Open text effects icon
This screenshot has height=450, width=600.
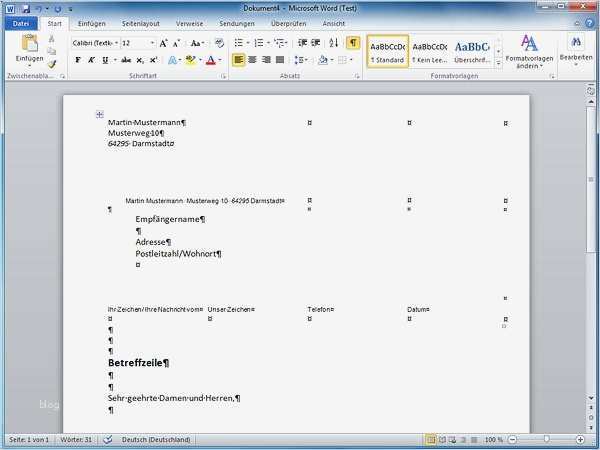(172, 60)
